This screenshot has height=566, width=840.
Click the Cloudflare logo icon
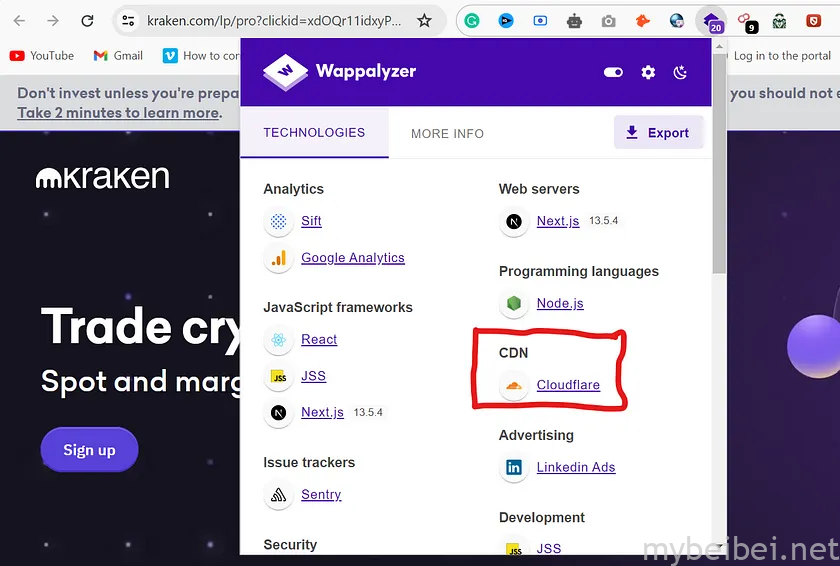pos(514,385)
